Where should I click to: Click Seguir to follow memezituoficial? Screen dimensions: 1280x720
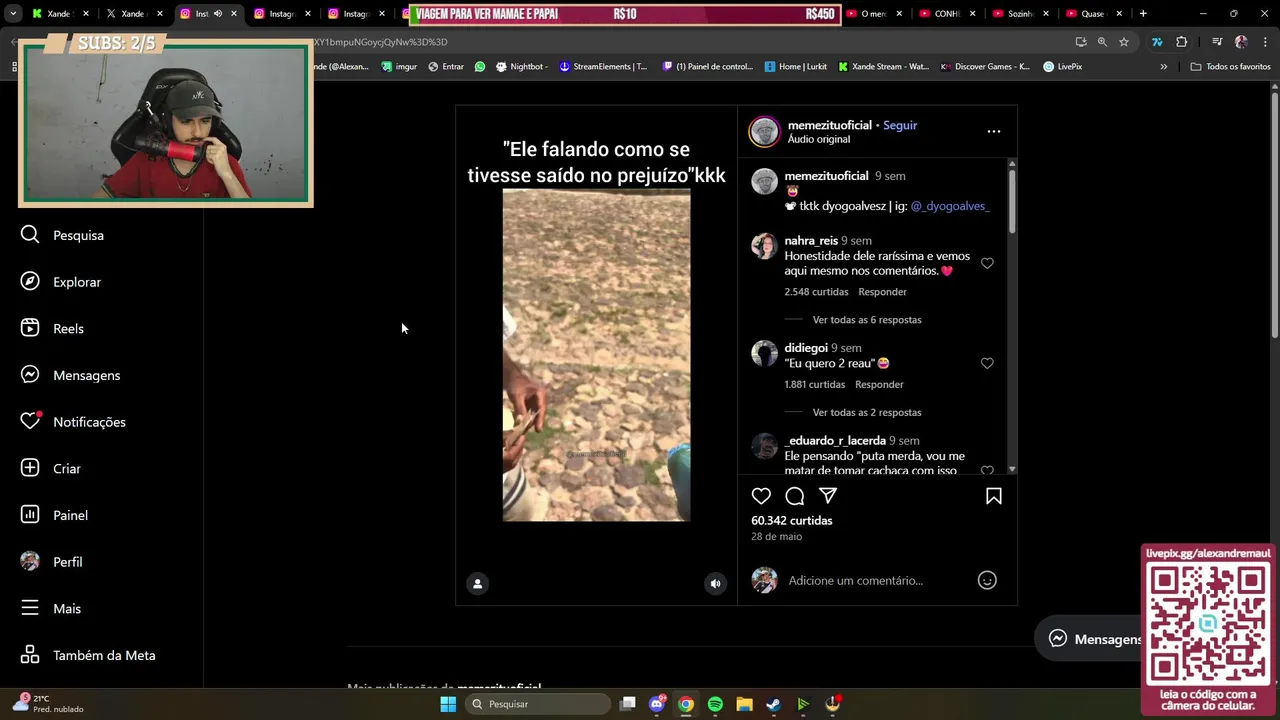900,125
